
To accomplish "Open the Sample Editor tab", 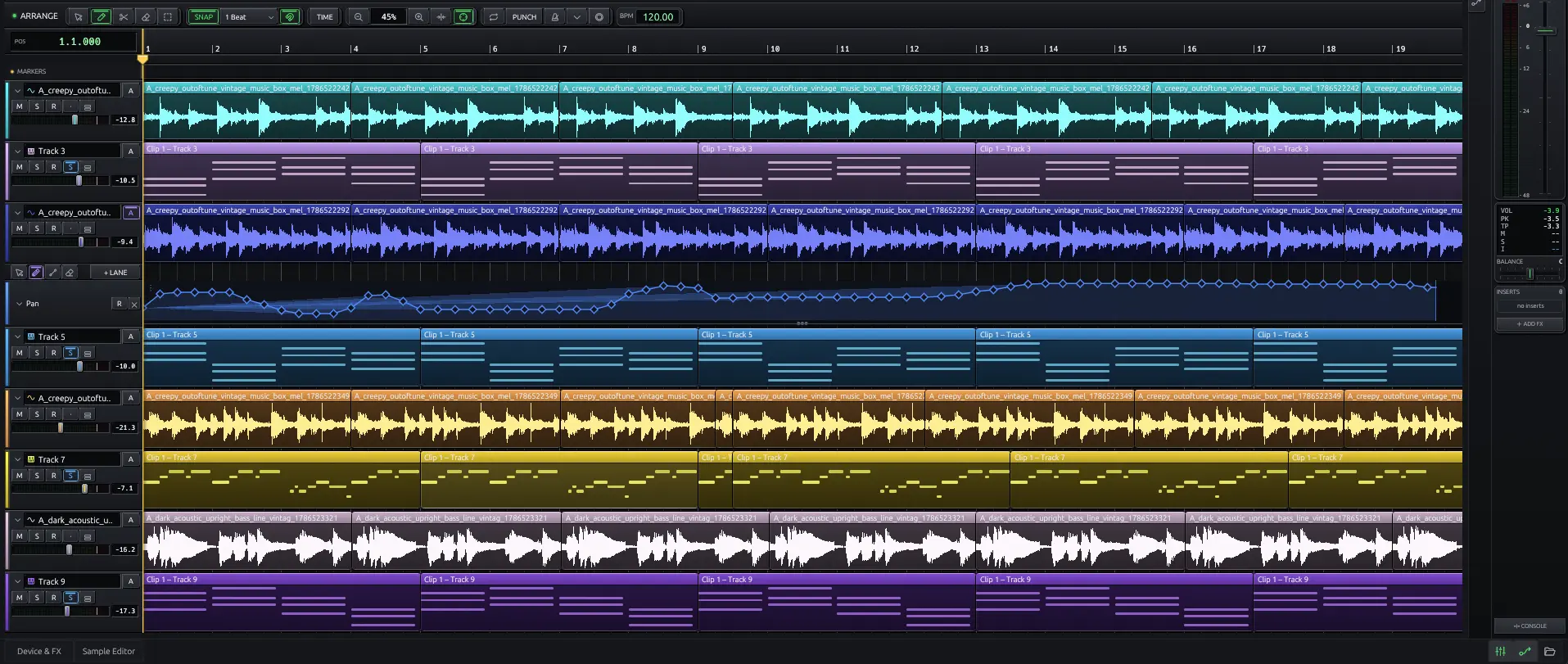I will [x=109, y=652].
